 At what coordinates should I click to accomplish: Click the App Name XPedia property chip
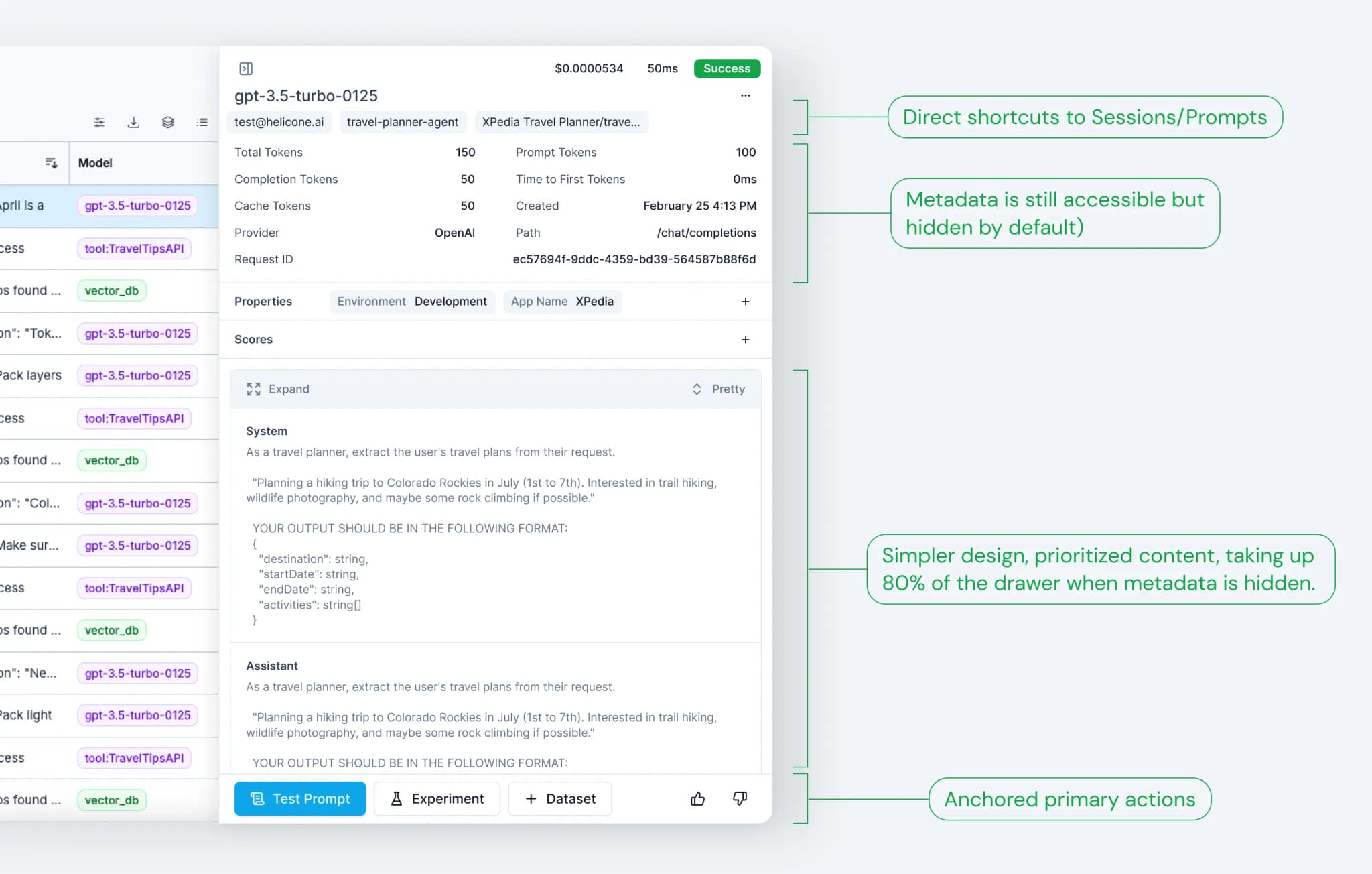click(562, 302)
